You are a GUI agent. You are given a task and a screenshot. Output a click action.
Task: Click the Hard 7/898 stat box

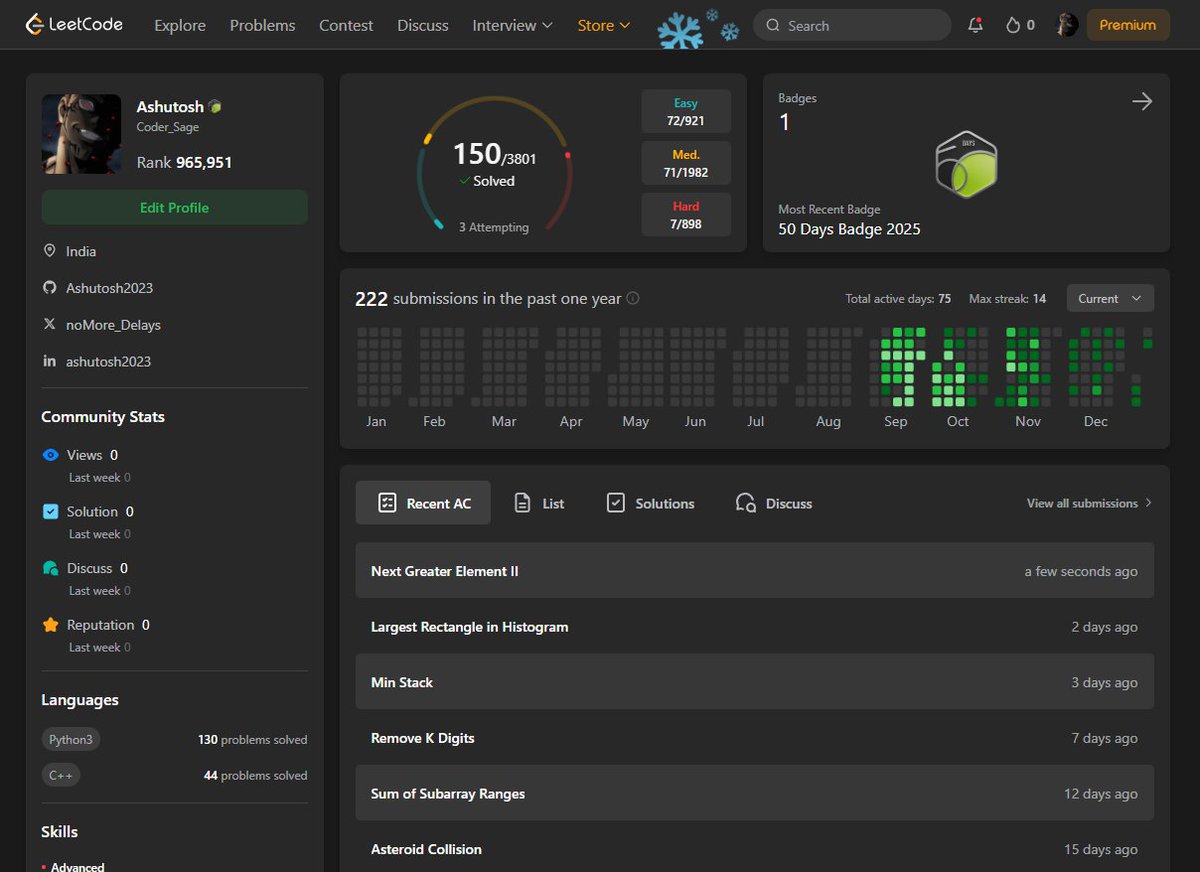pyautogui.click(x=686, y=215)
